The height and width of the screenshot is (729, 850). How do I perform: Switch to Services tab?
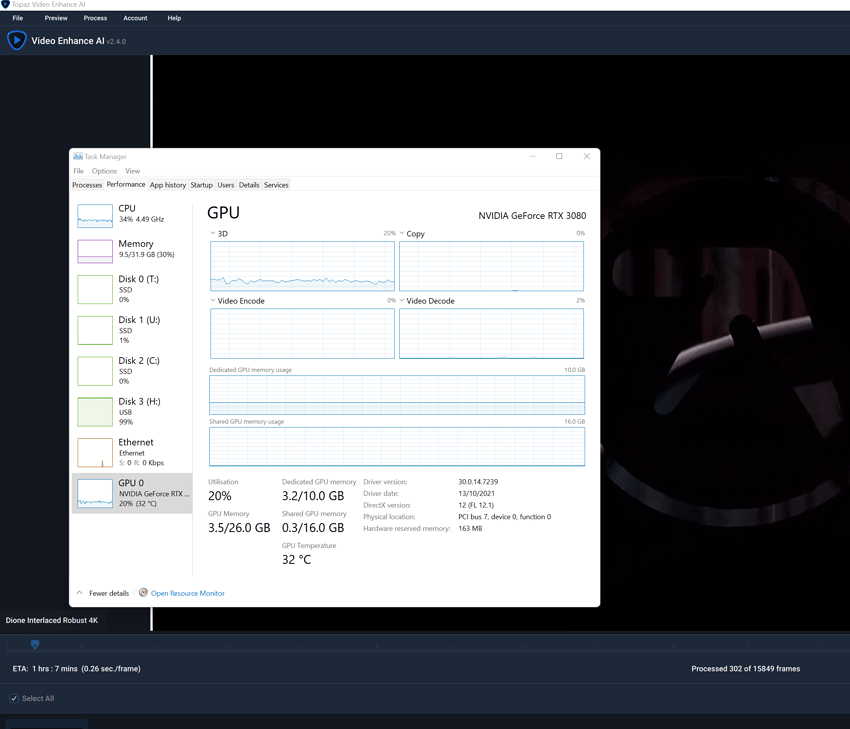click(x=276, y=185)
